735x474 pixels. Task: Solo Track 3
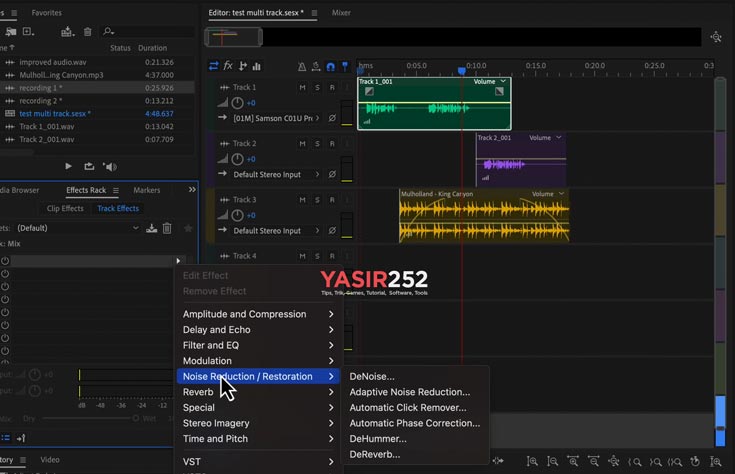317,200
